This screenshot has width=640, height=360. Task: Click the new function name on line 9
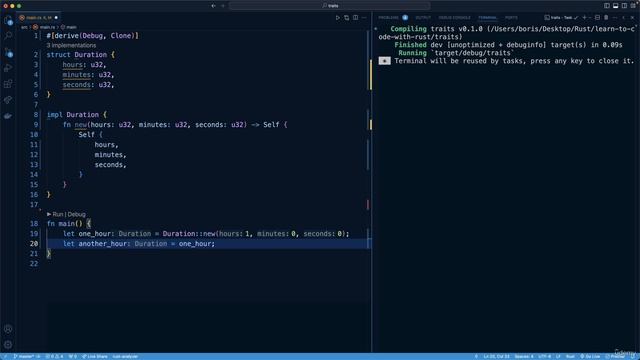coord(80,124)
